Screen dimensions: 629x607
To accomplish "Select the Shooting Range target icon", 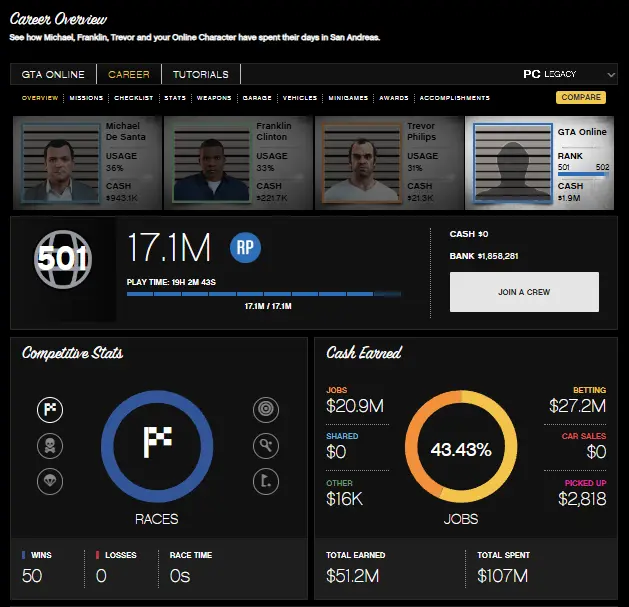I will tap(266, 410).
